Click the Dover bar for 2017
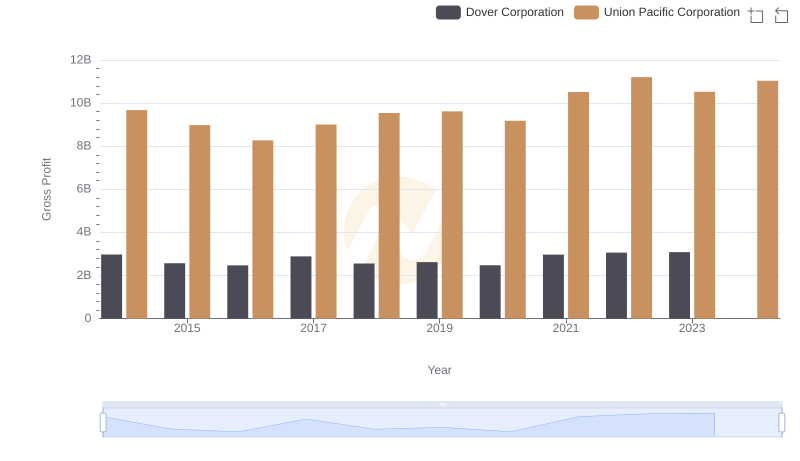This screenshot has height=461, width=800. 301,288
